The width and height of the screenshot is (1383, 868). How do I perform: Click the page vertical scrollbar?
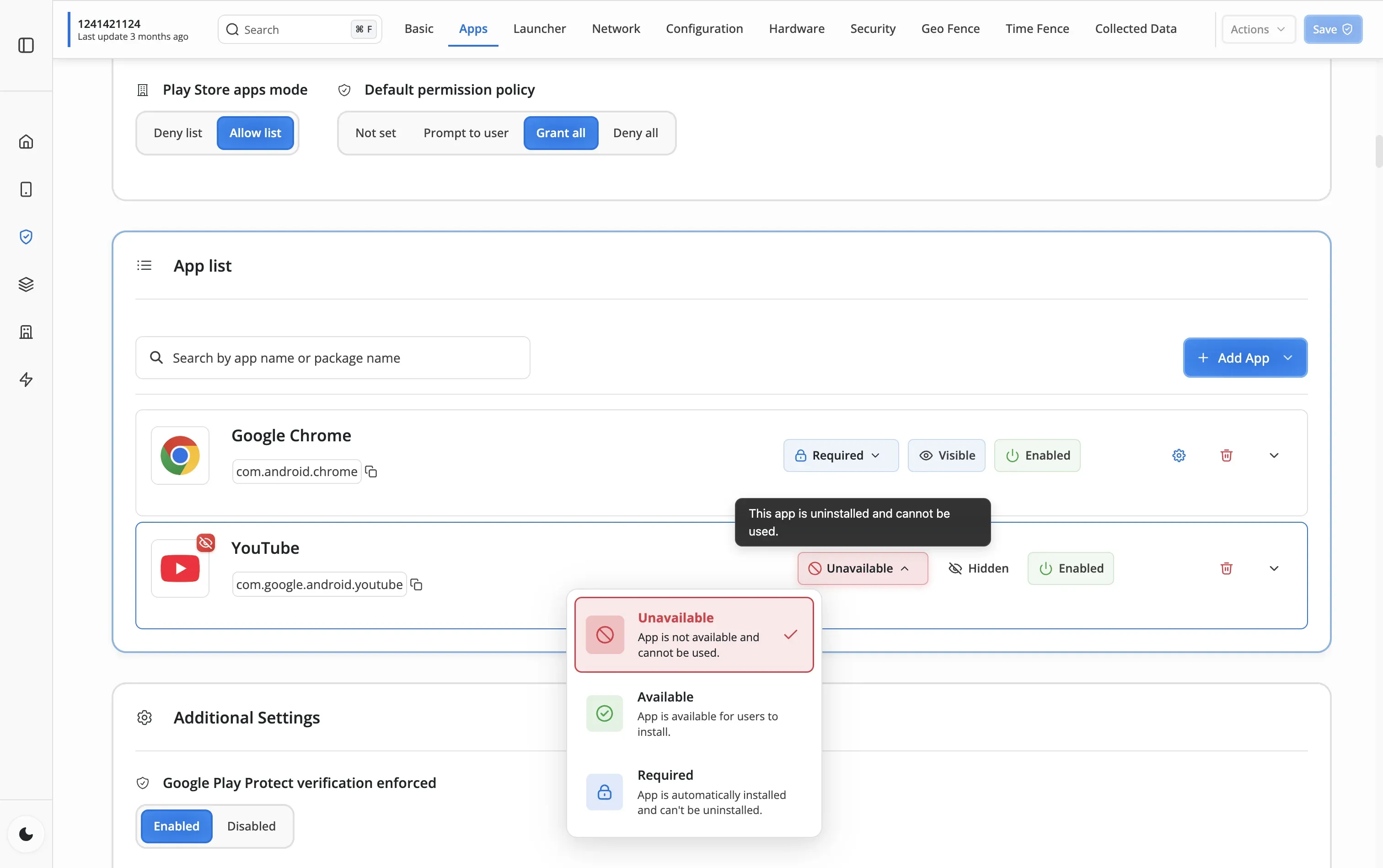pyautogui.click(x=1378, y=151)
